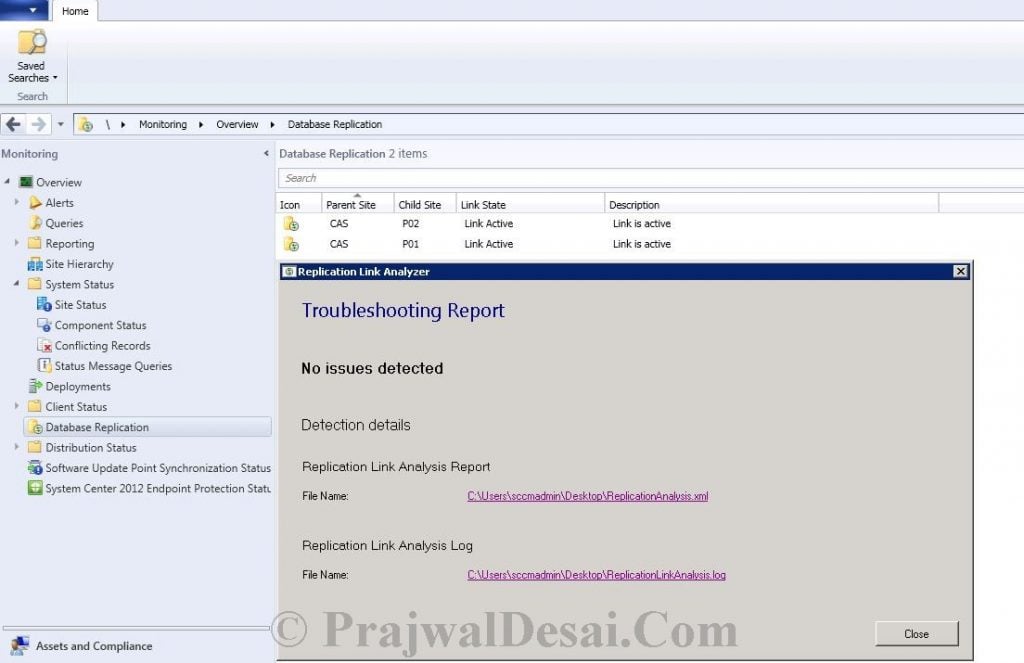Click the Alerts folder icon
Viewport: 1024px width, 663px height.
(35, 202)
